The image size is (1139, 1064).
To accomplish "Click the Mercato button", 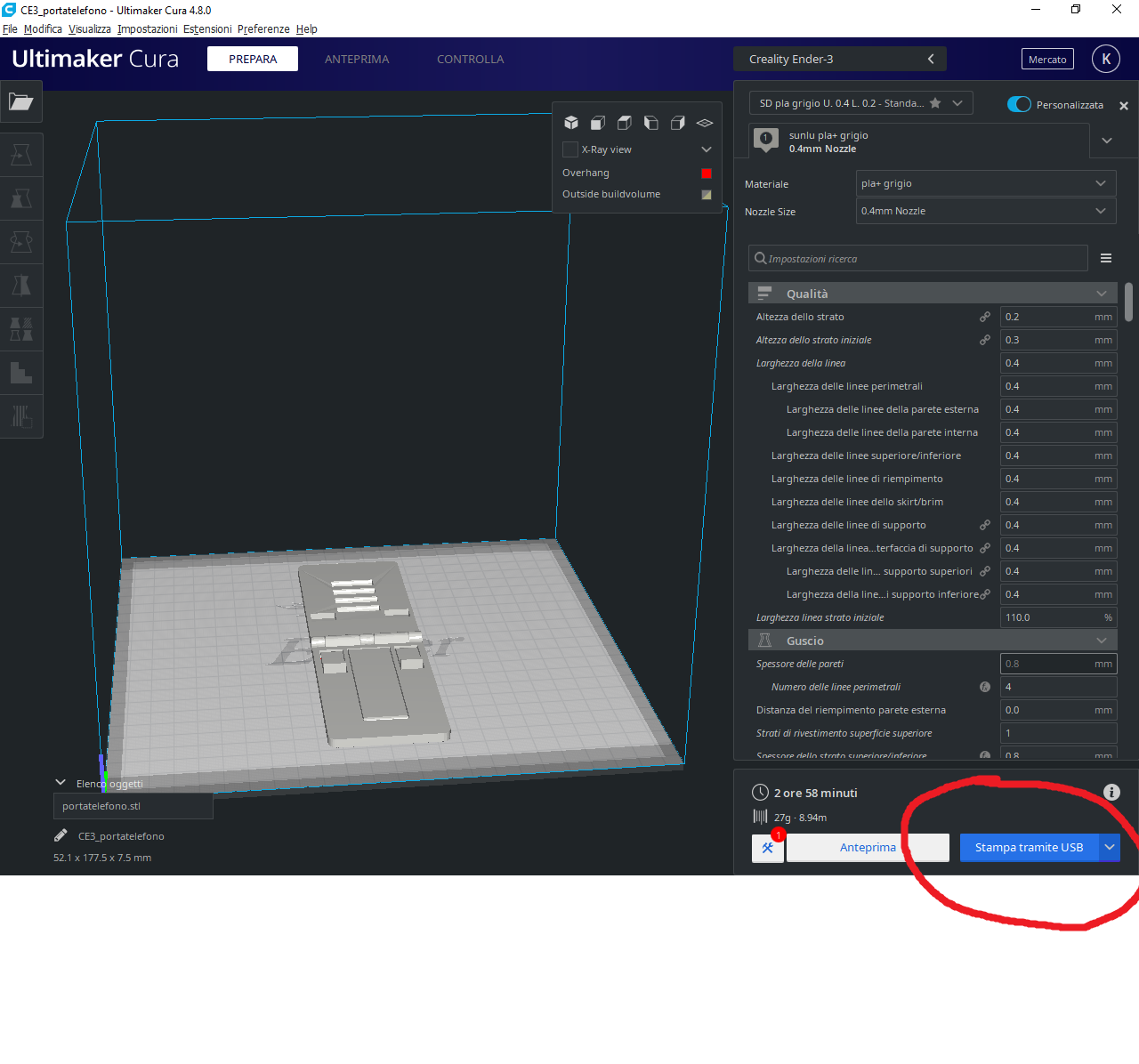I will click(x=1047, y=60).
